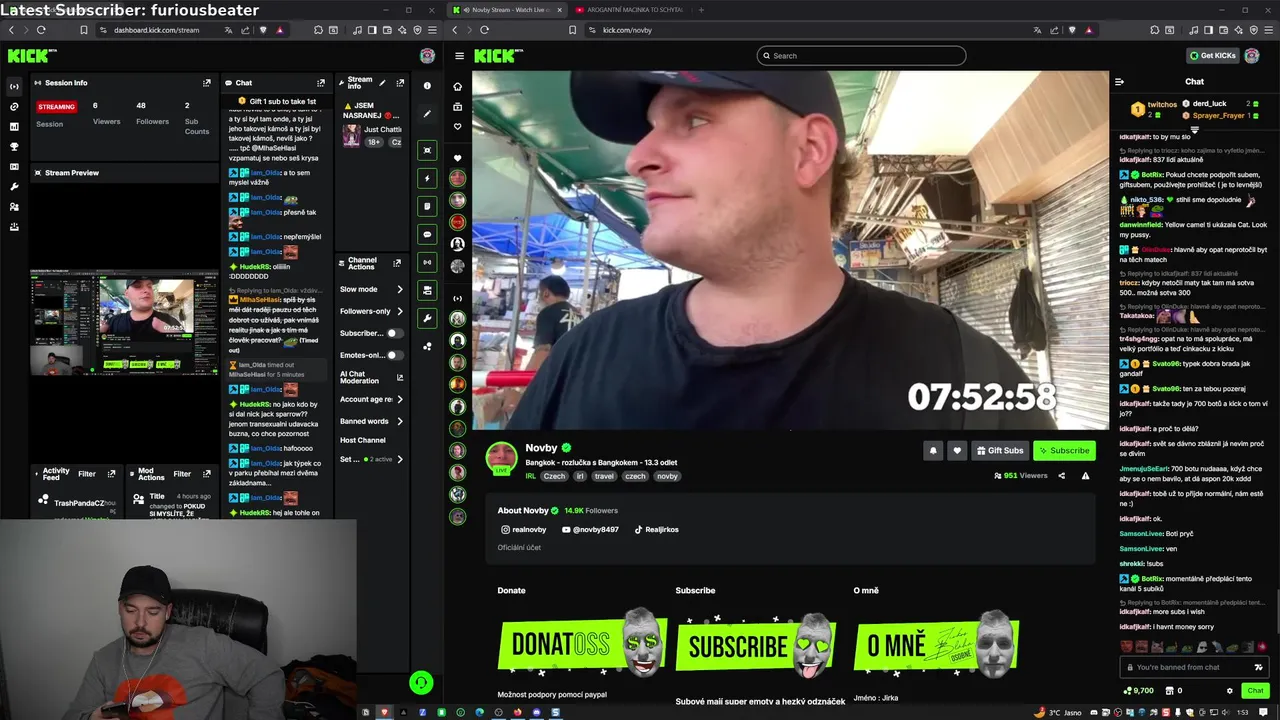The height and width of the screenshot is (720, 1280).
Task: Click the green headset support button
Action: point(421,683)
